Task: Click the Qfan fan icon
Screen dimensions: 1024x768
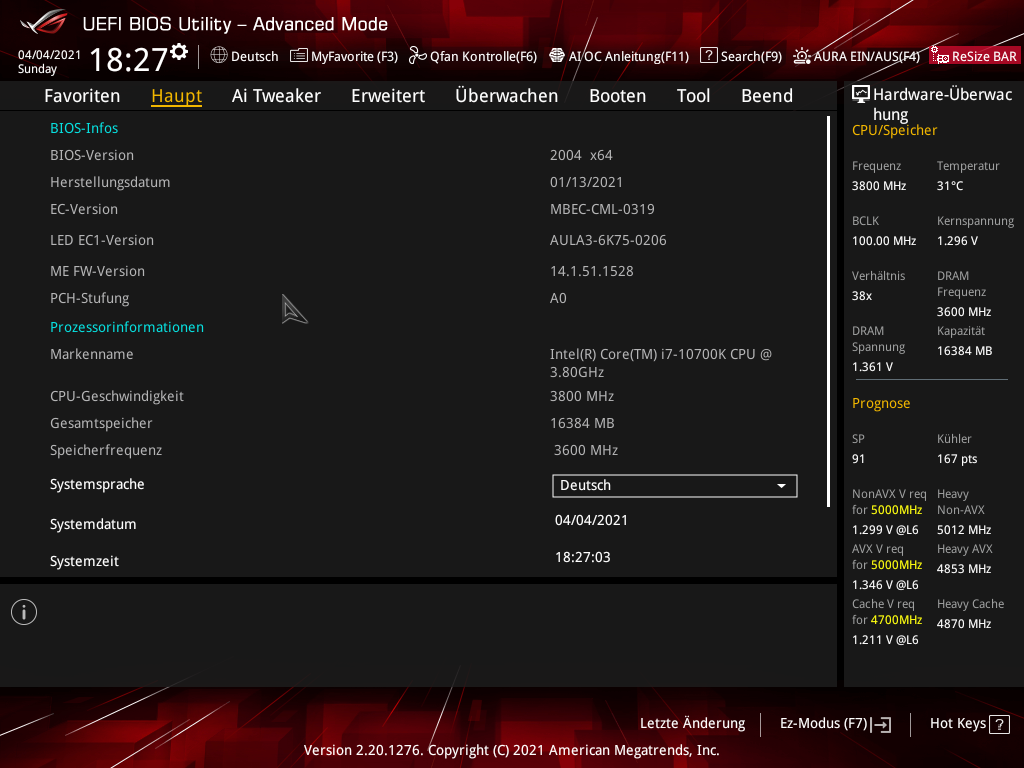Action: pyautogui.click(x=417, y=56)
